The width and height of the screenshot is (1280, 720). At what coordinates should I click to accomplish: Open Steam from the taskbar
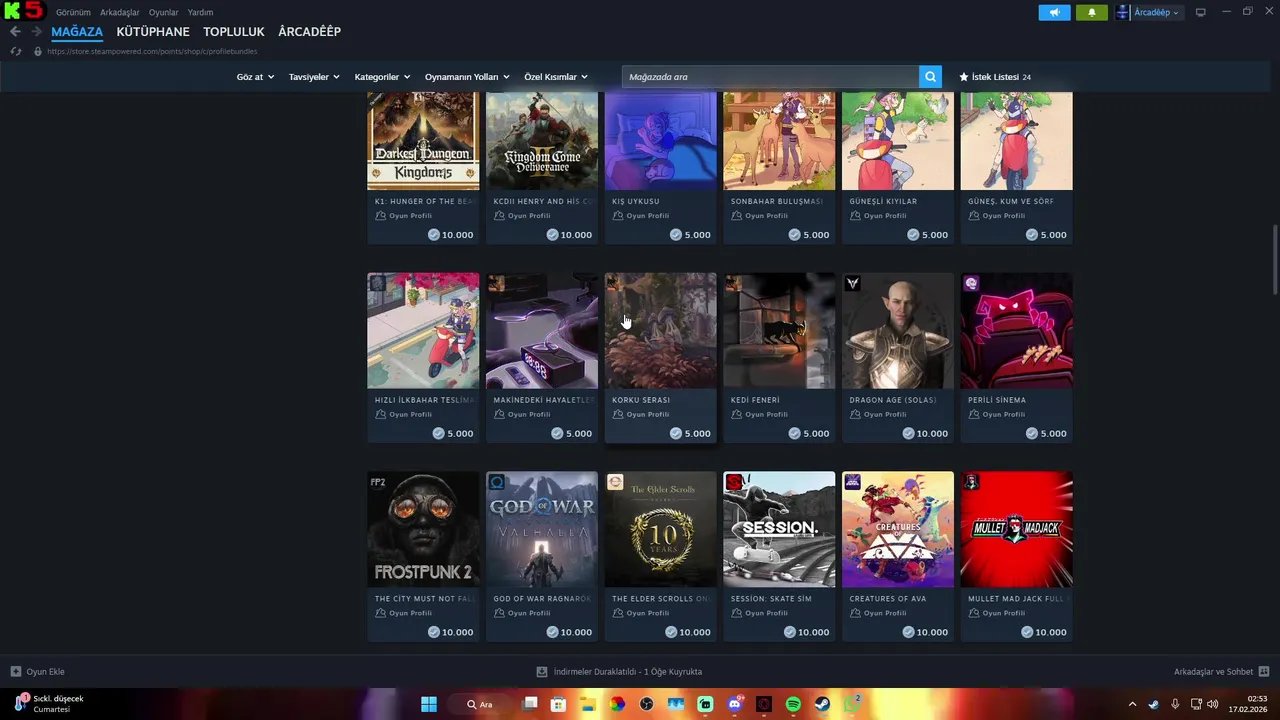click(822, 704)
